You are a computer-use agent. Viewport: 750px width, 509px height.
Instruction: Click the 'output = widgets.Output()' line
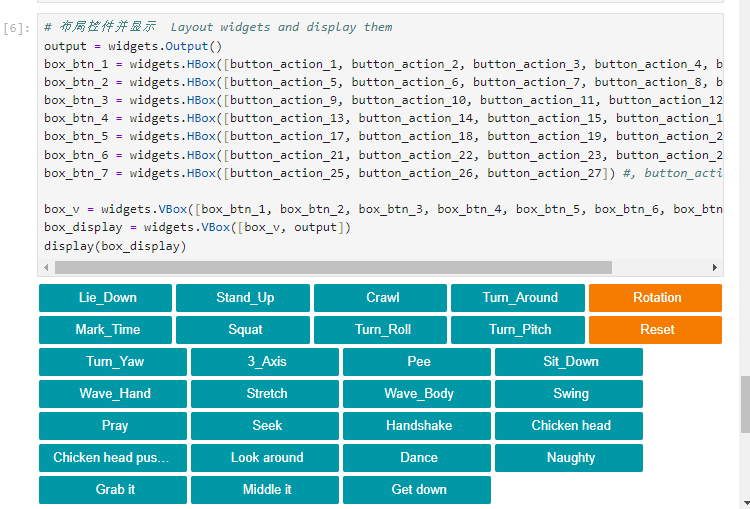pos(133,46)
